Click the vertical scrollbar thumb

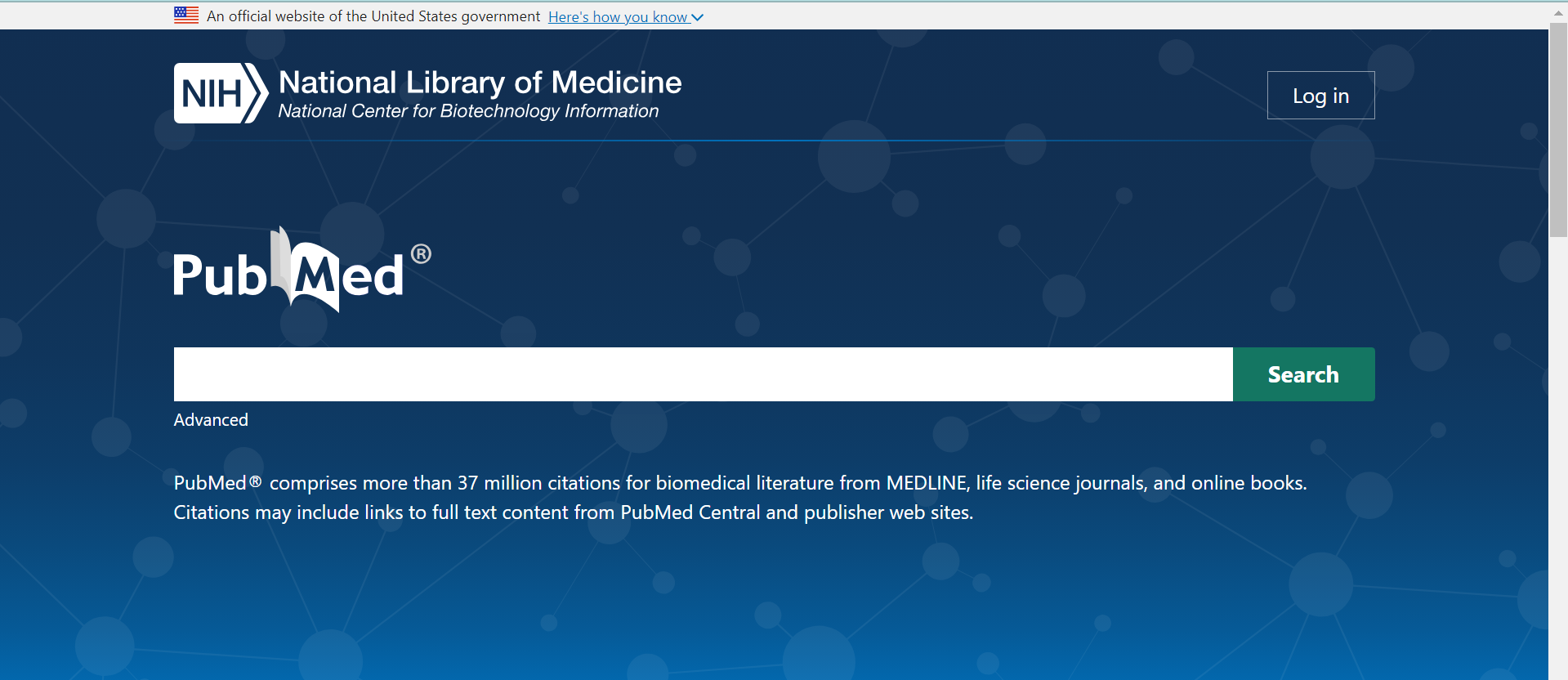click(x=1558, y=131)
